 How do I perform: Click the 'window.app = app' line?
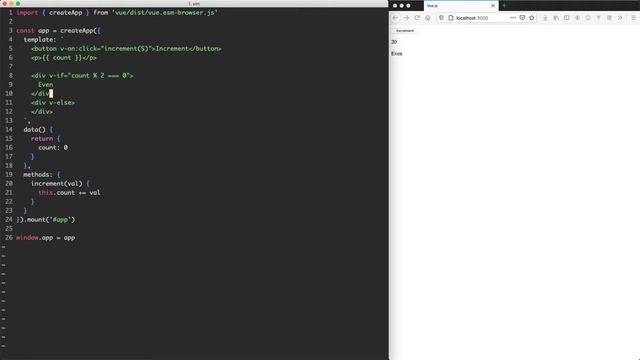click(46, 238)
